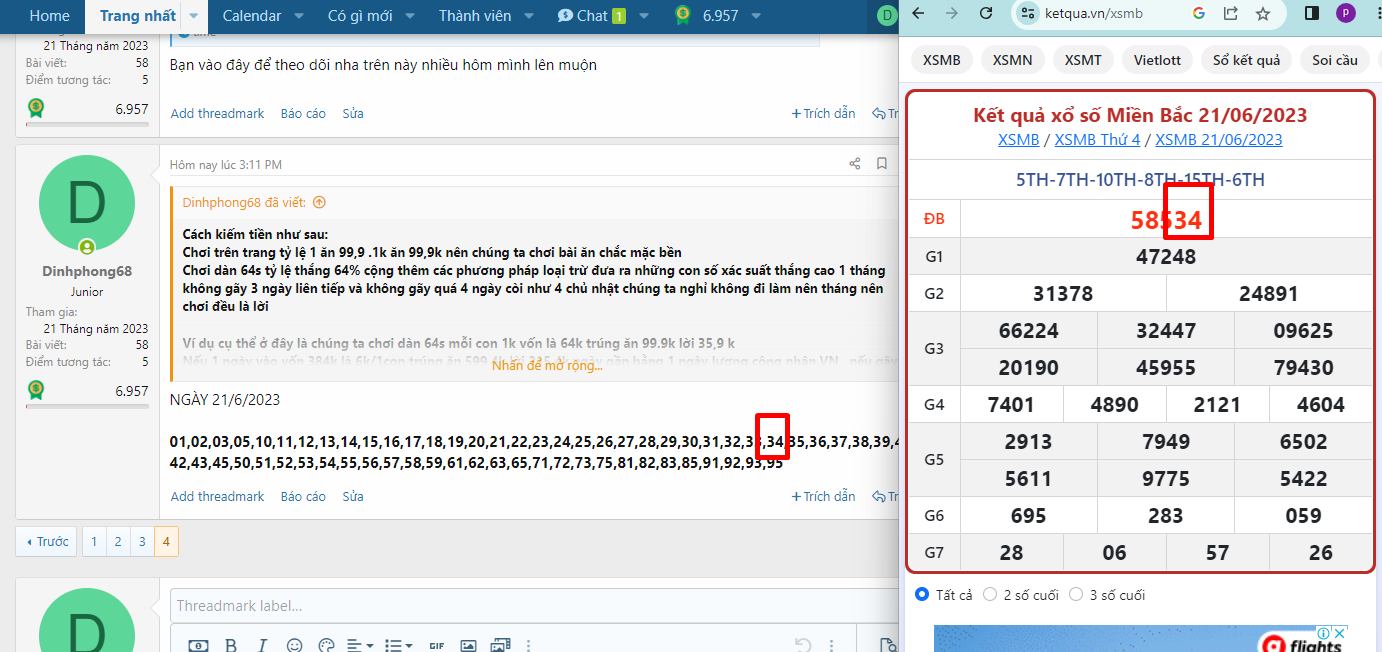Go to page 3 of the thread
The width and height of the screenshot is (1382, 652).
(142, 541)
